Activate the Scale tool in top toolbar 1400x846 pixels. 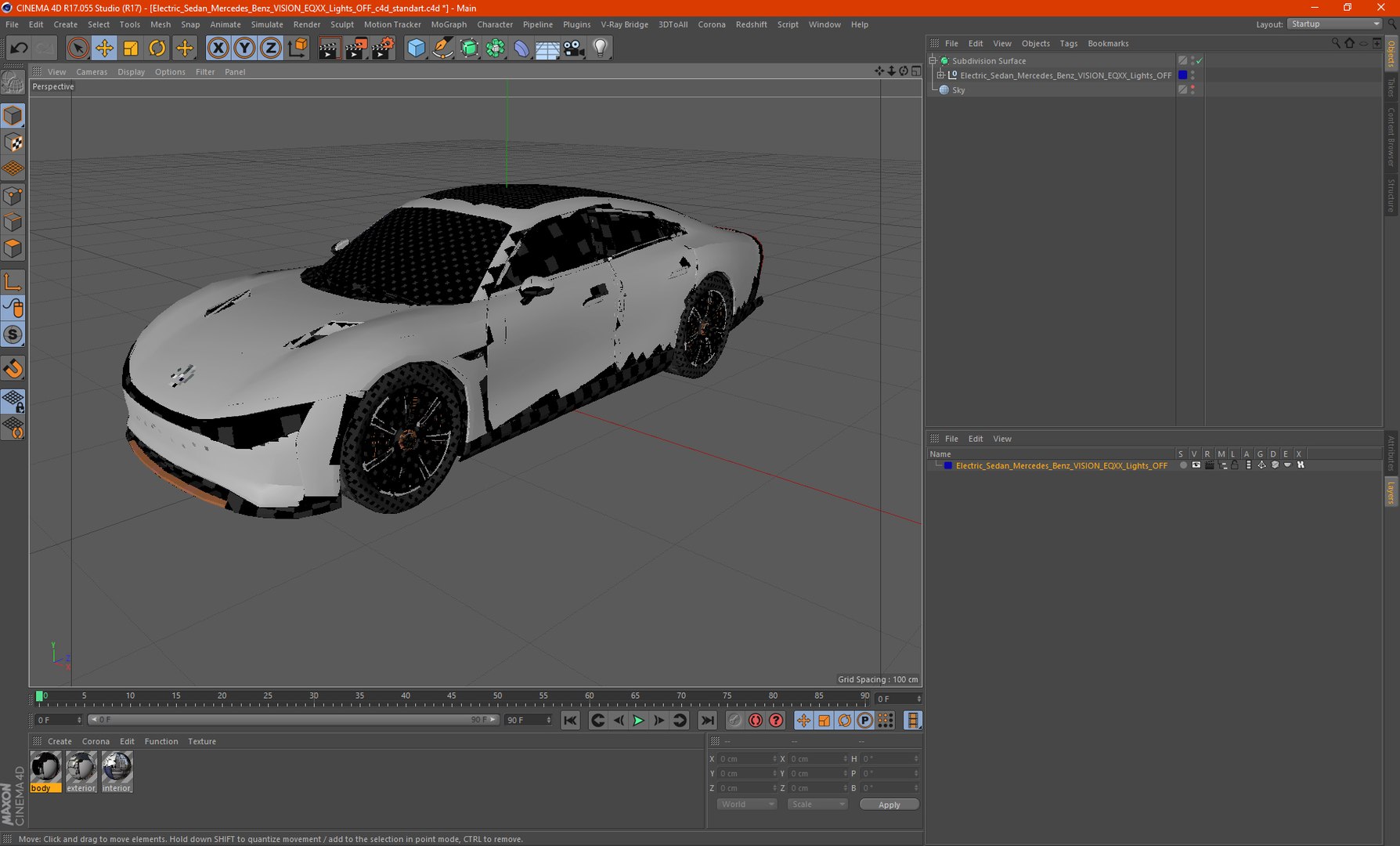coord(131,49)
